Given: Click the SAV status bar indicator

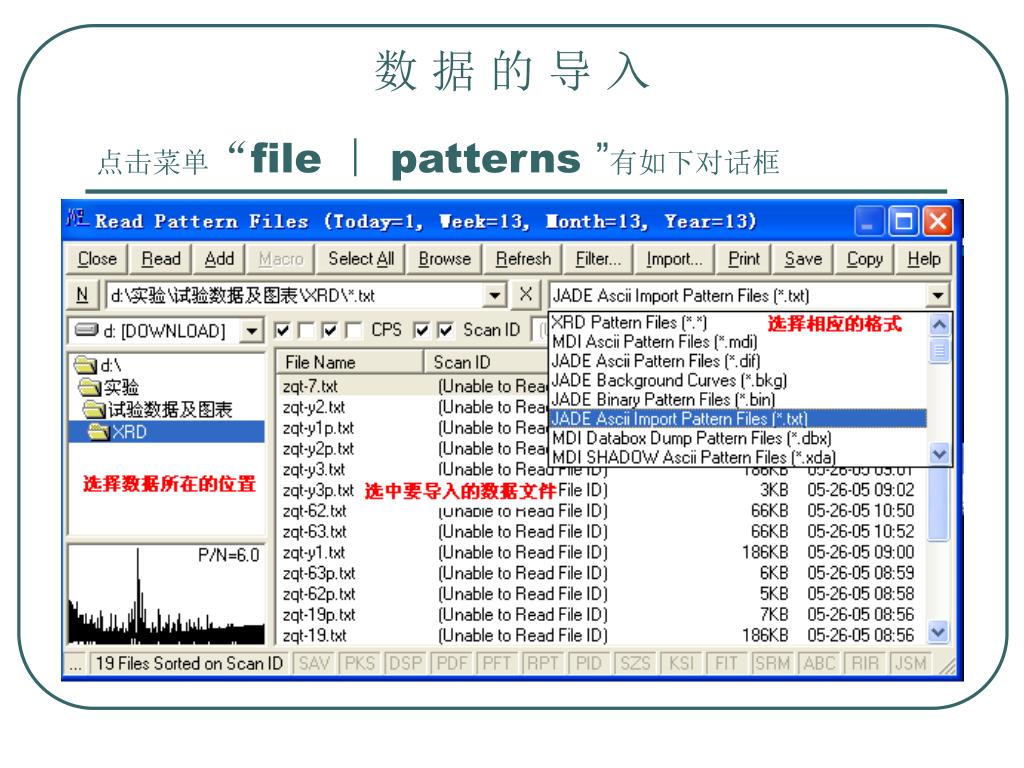Looking at the screenshot, I should 314,664.
